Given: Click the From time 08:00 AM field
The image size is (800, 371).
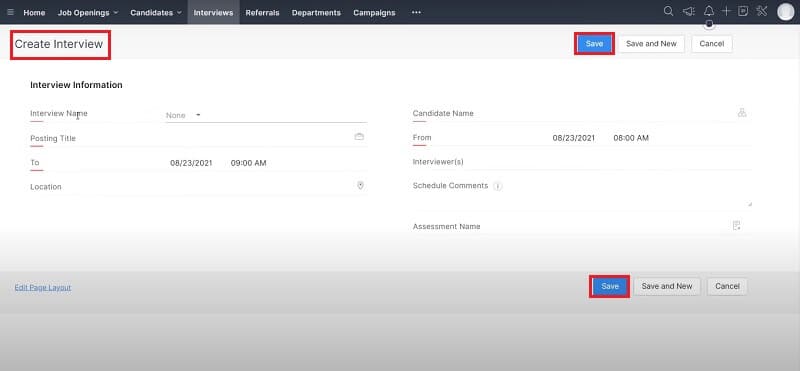Looking at the screenshot, I should (631, 138).
